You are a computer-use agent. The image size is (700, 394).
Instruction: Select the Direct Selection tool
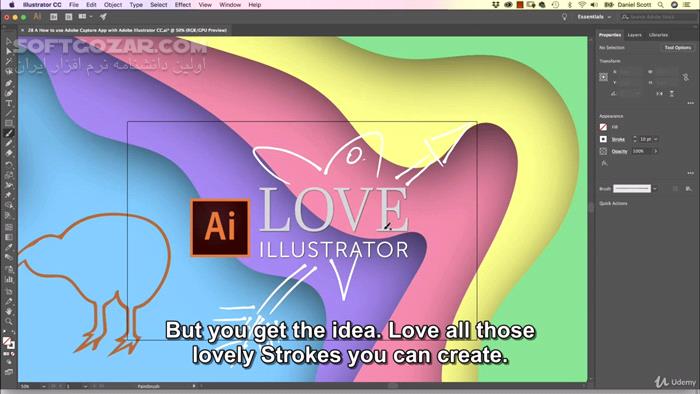9,51
